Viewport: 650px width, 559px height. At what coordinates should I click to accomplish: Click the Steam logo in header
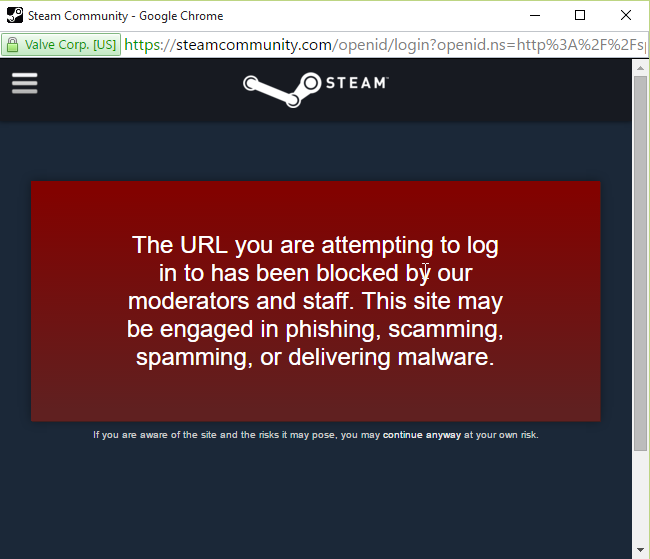tap(315, 90)
